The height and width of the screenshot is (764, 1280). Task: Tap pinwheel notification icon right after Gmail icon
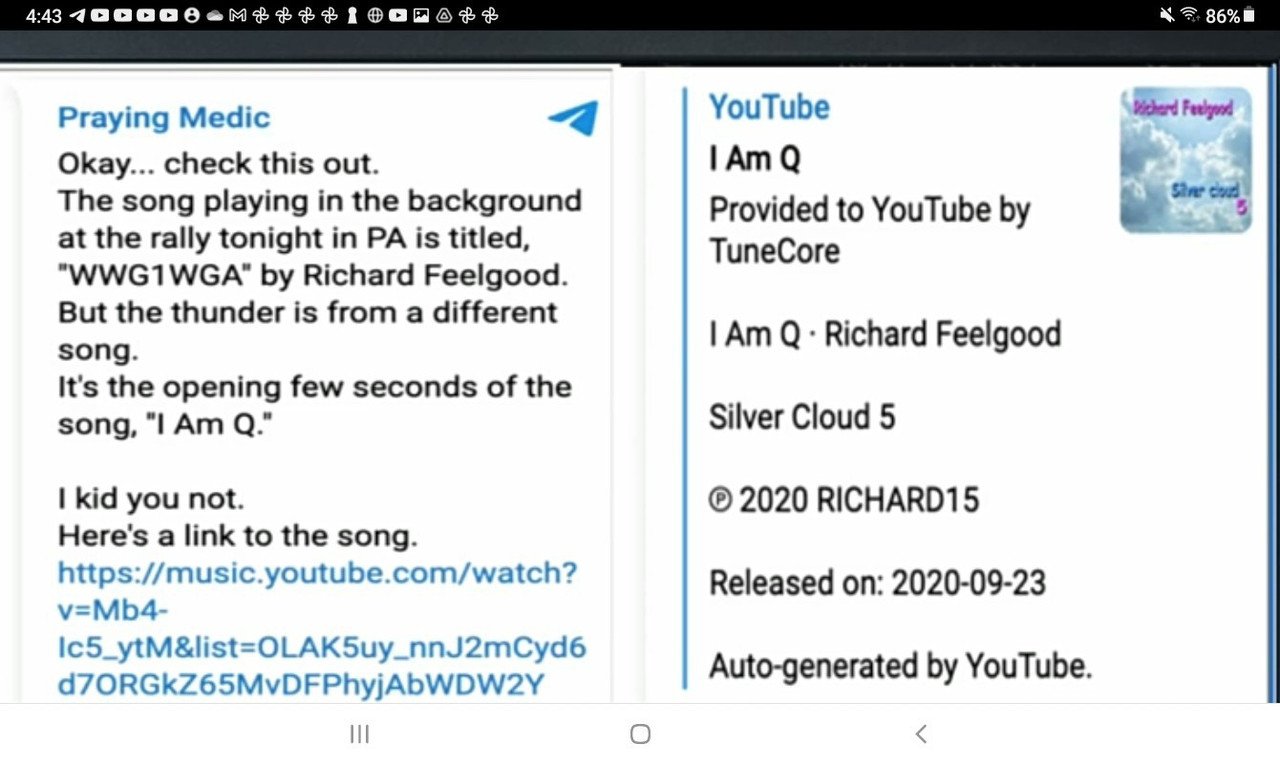tap(260, 16)
